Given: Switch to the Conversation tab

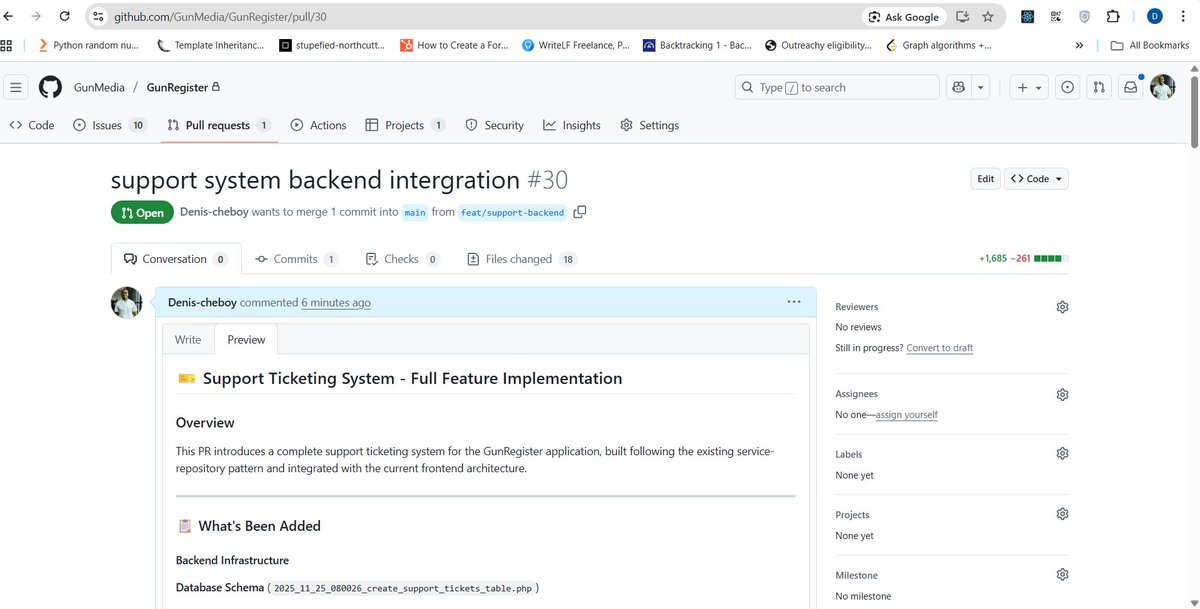Looking at the screenshot, I should (176, 259).
